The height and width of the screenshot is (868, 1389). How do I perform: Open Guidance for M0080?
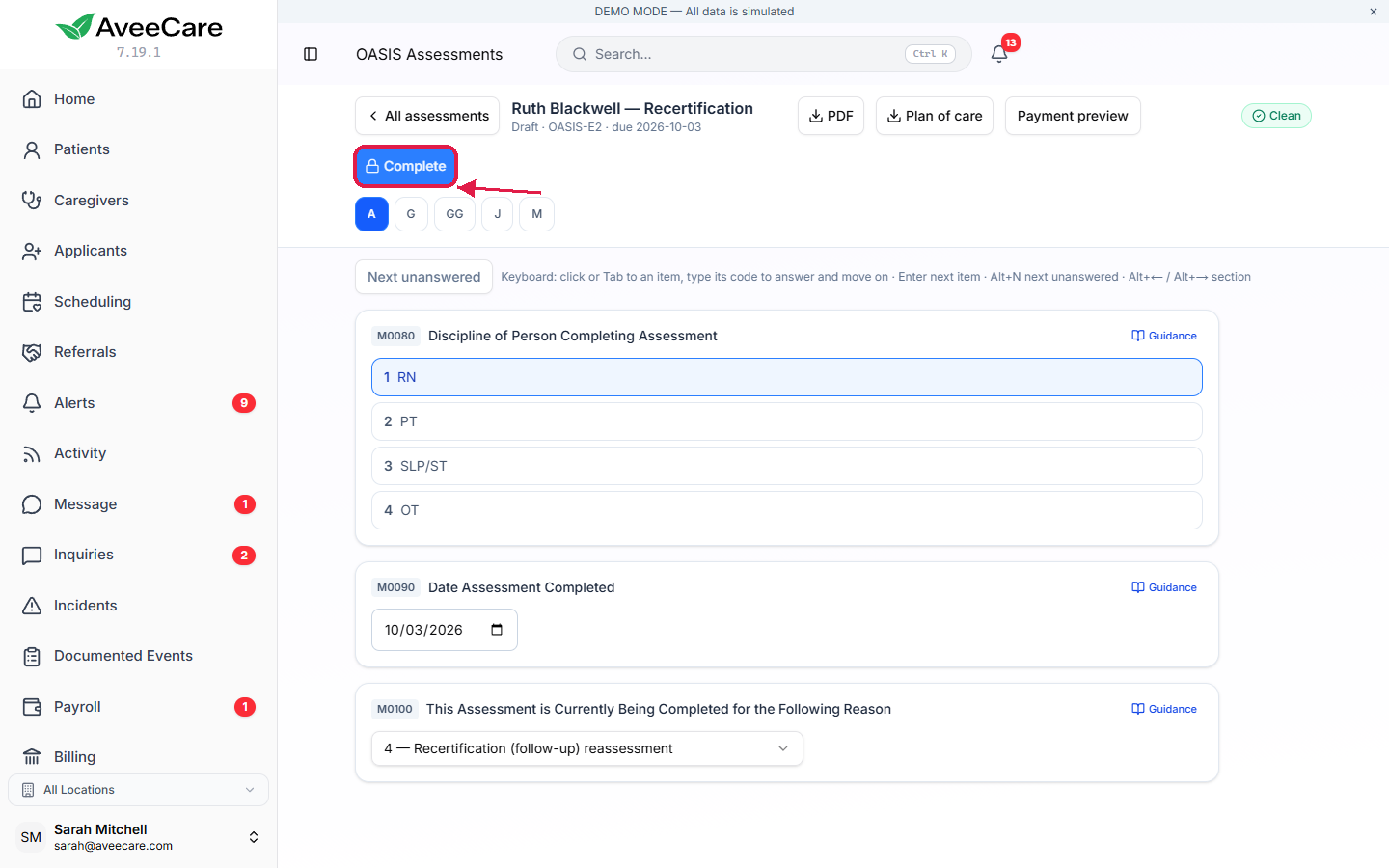click(x=1164, y=336)
